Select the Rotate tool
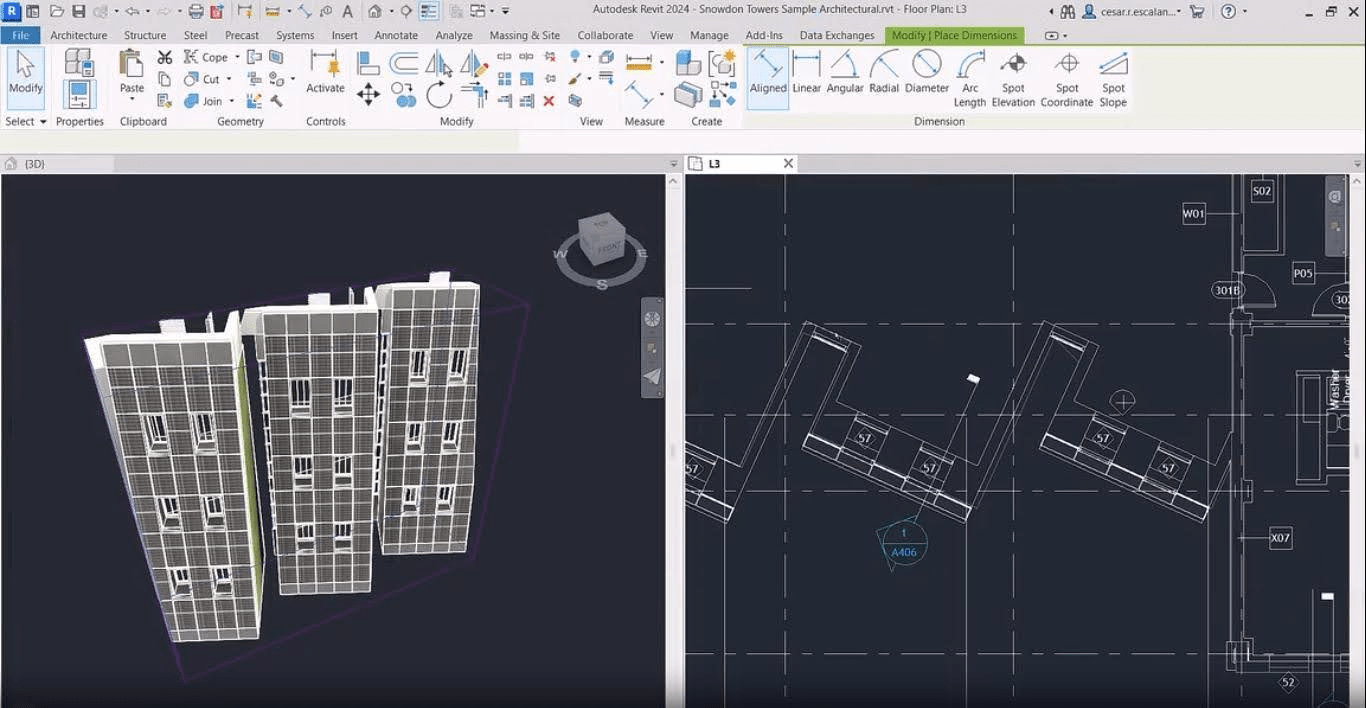The image size is (1366, 708). (x=439, y=95)
